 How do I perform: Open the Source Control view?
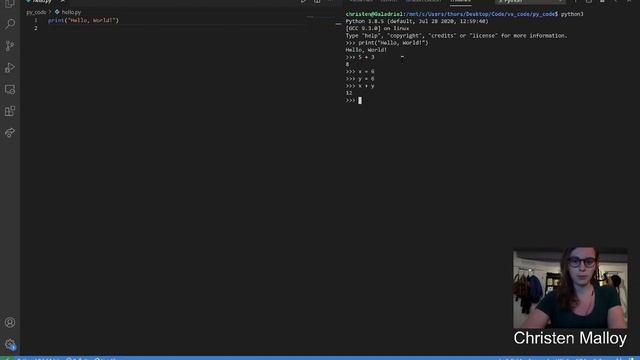(x=10, y=46)
